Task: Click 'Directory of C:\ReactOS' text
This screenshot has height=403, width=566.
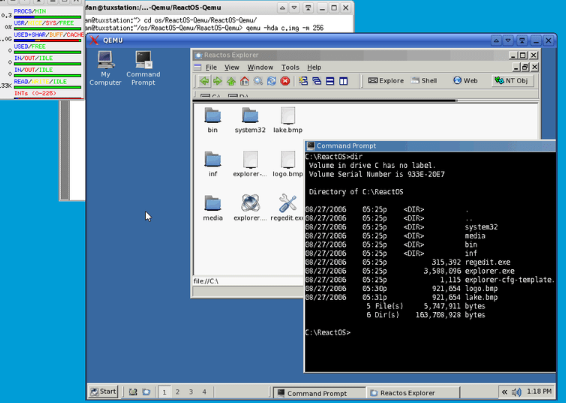Action: click(356, 192)
